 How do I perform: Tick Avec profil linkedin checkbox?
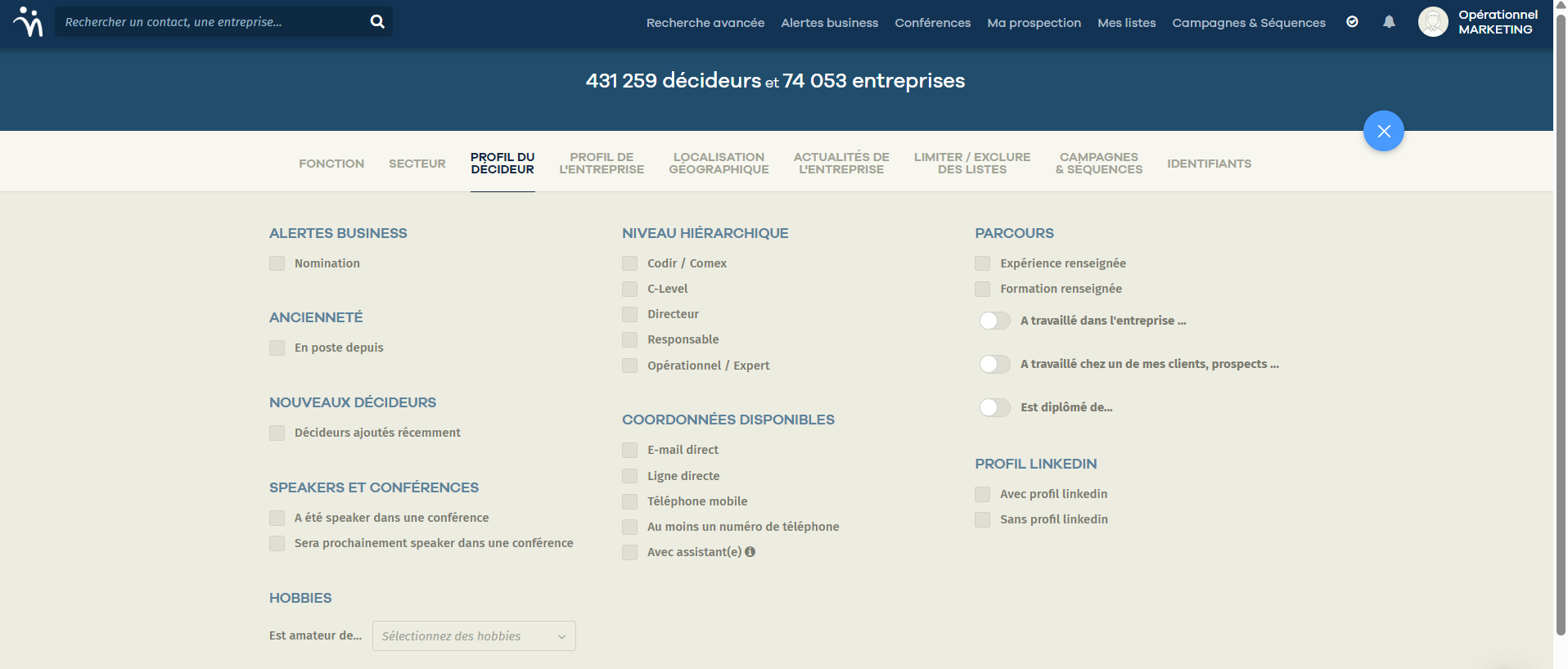click(x=982, y=494)
